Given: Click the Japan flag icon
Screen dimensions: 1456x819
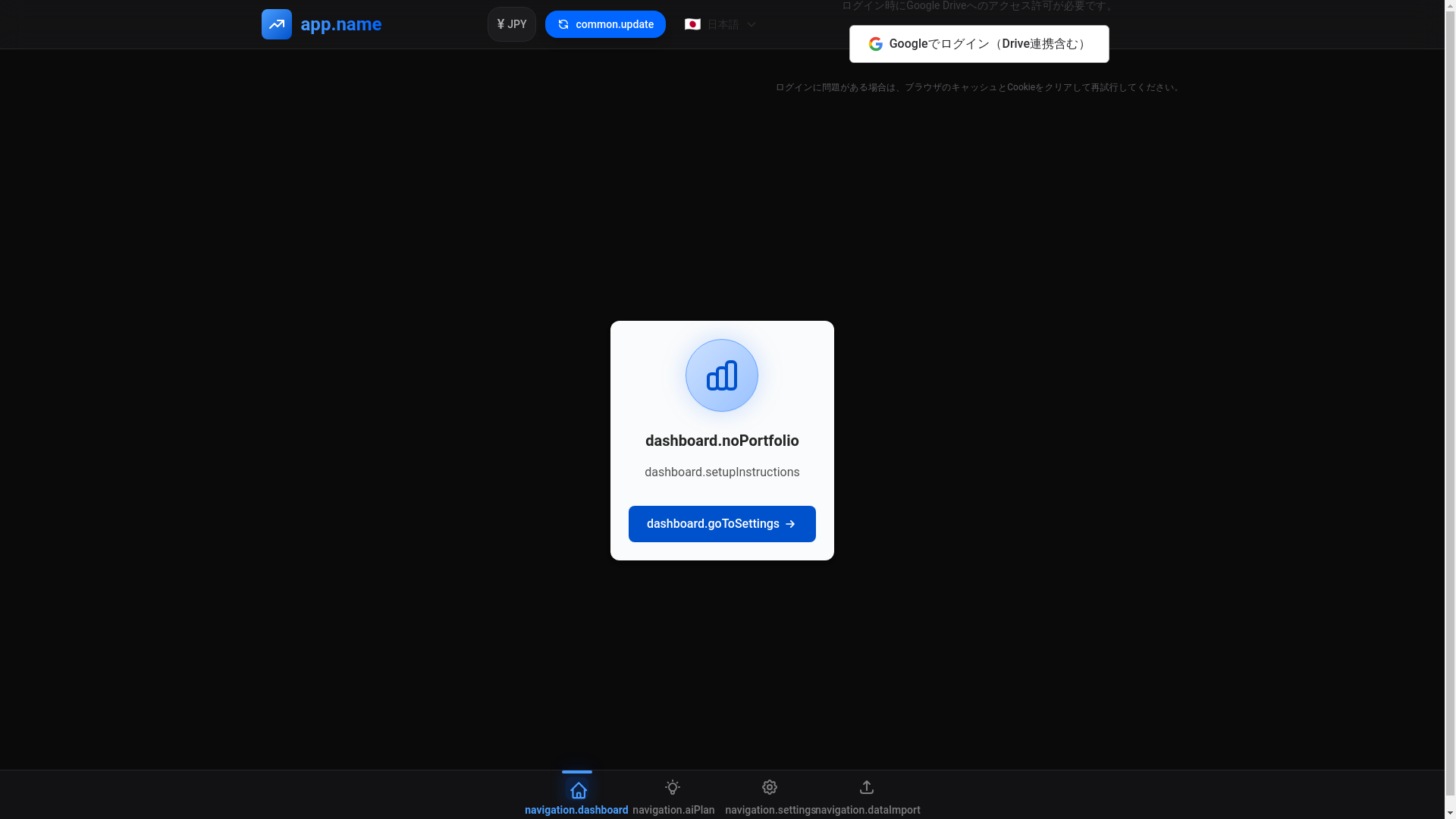Looking at the screenshot, I should click(x=692, y=24).
